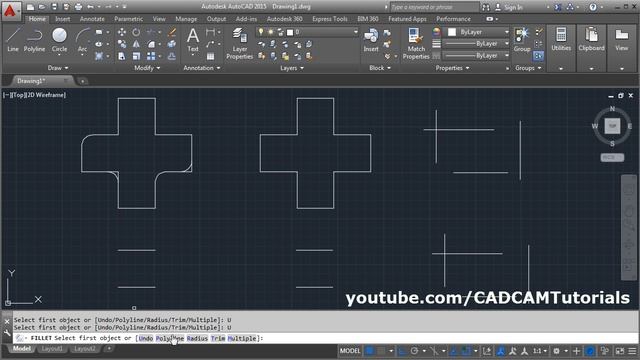Screen dimensions: 640x360
Task: Toggle hardware acceleration status bar icon
Action: [590, 351]
